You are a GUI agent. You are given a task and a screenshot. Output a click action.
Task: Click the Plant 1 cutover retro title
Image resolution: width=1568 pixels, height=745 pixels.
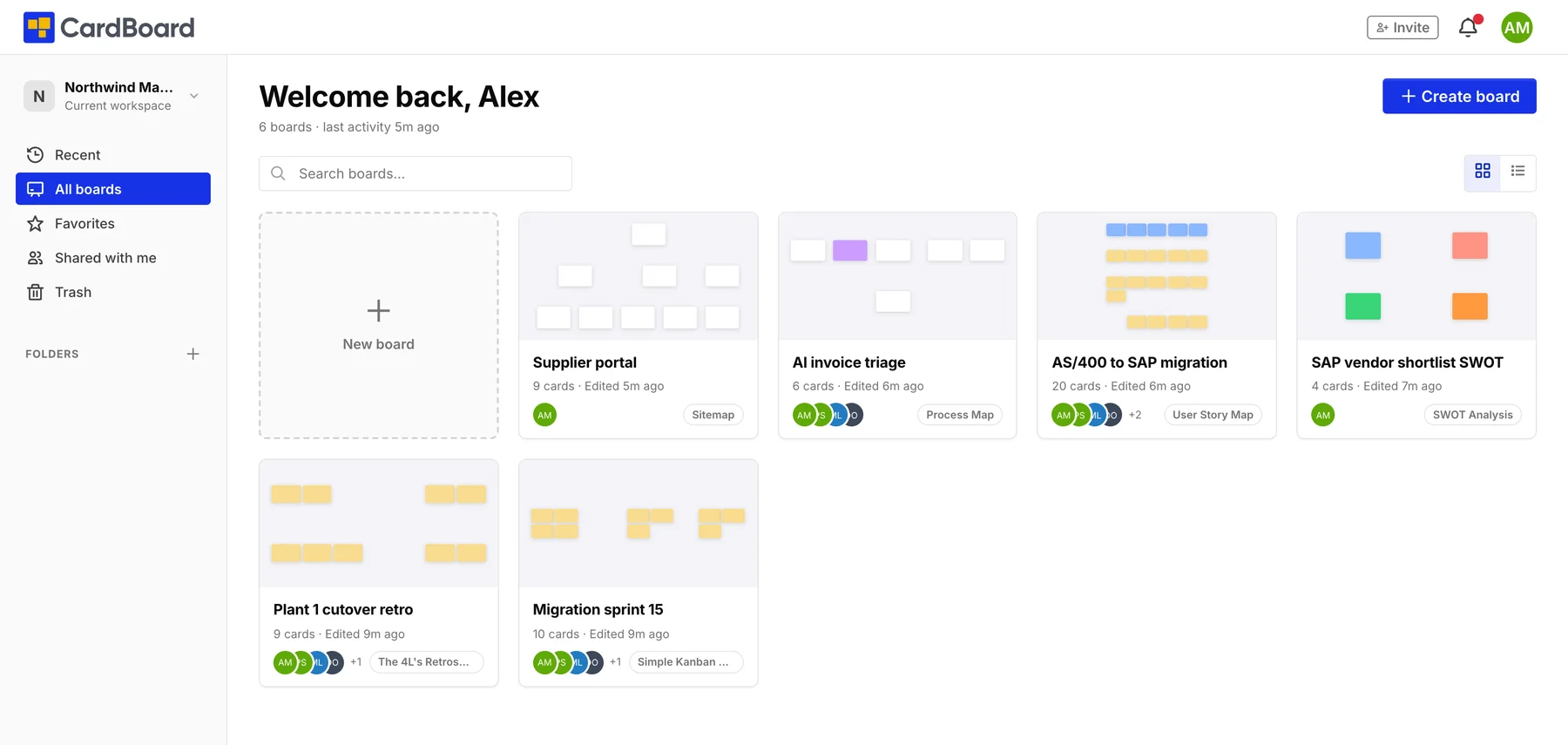point(343,610)
